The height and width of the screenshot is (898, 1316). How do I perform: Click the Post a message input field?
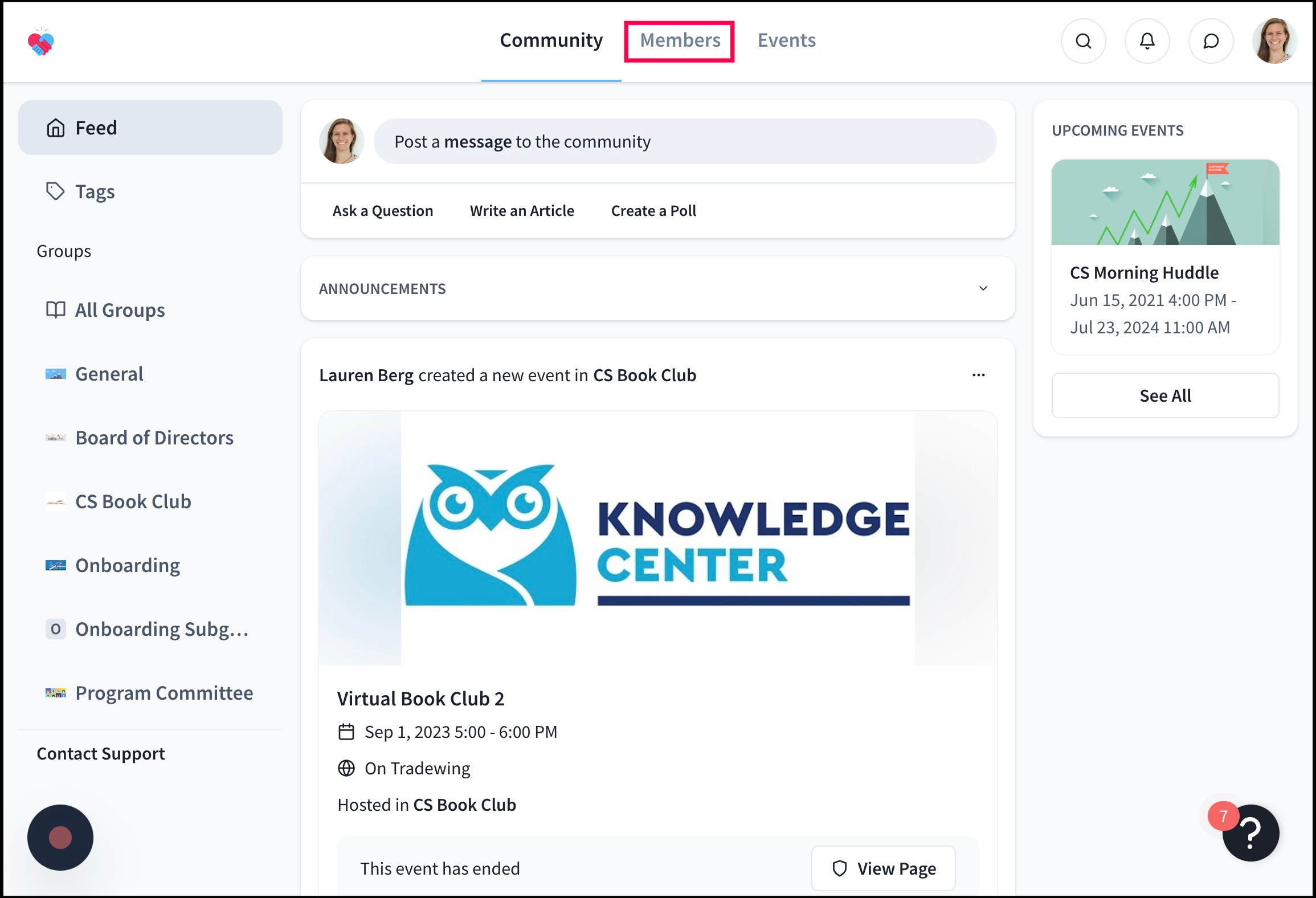click(685, 141)
